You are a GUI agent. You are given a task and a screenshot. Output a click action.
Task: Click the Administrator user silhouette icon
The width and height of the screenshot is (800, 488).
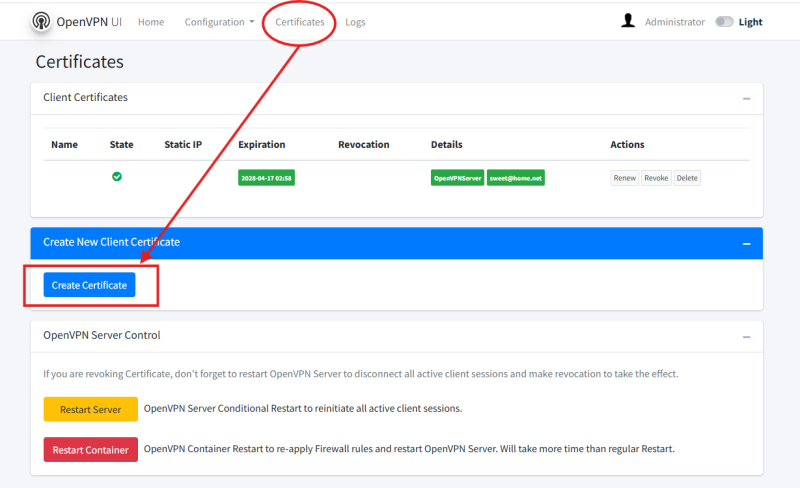click(x=628, y=21)
